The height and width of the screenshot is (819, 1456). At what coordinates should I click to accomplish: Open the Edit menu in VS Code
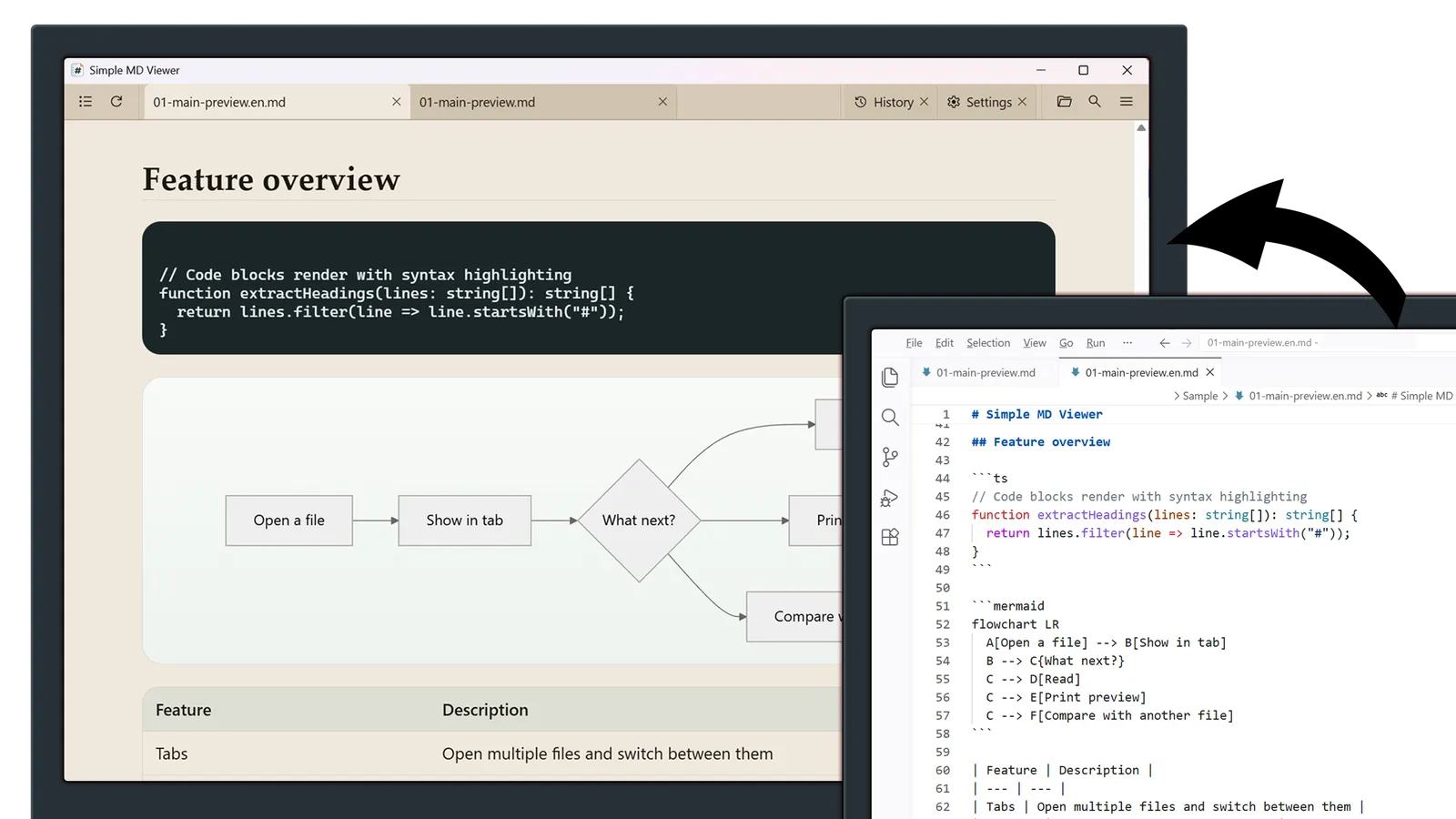click(945, 343)
